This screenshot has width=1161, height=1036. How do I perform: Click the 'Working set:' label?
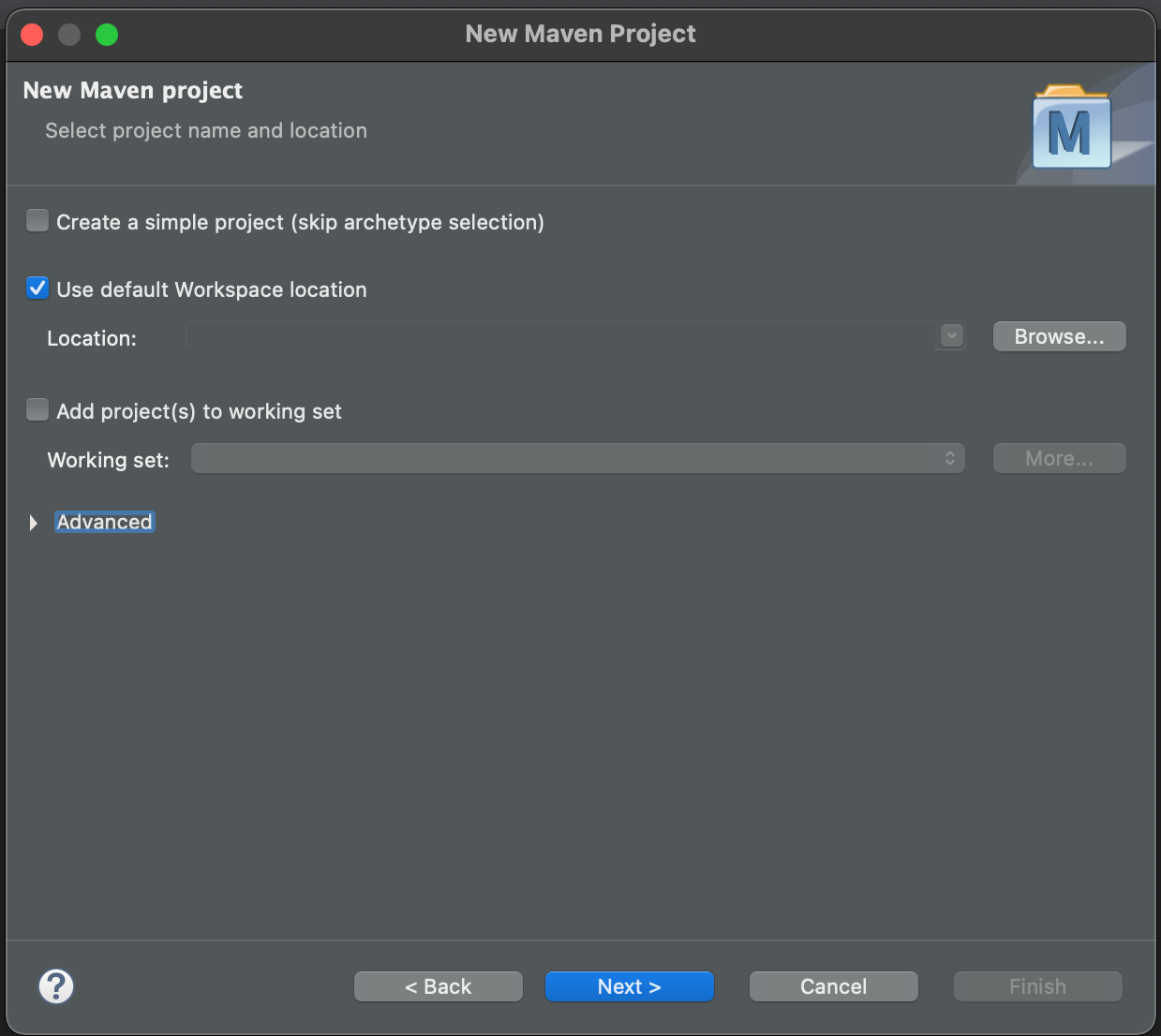click(109, 460)
